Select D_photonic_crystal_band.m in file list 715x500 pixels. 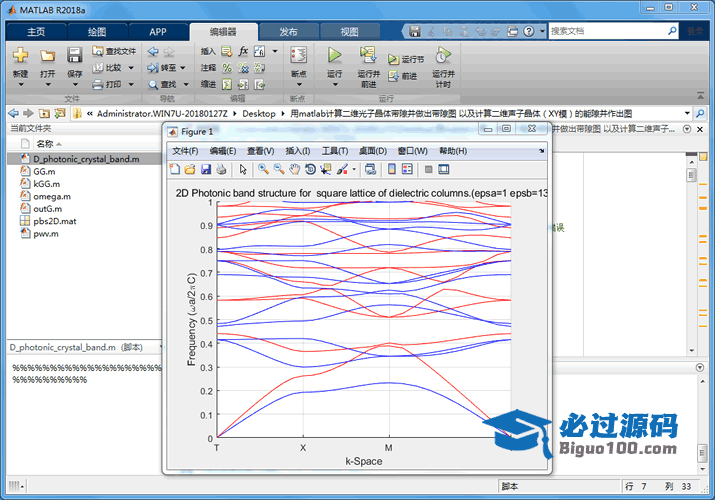85,159
